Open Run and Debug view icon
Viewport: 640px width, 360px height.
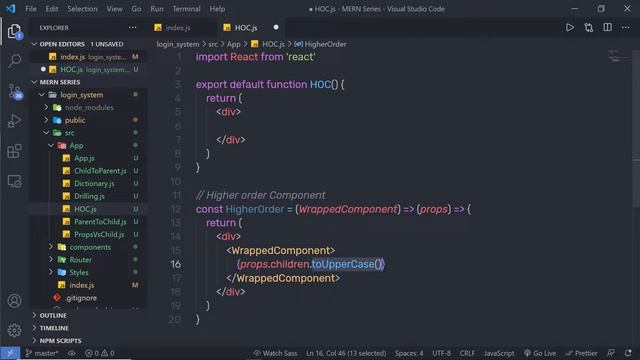click(14, 121)
